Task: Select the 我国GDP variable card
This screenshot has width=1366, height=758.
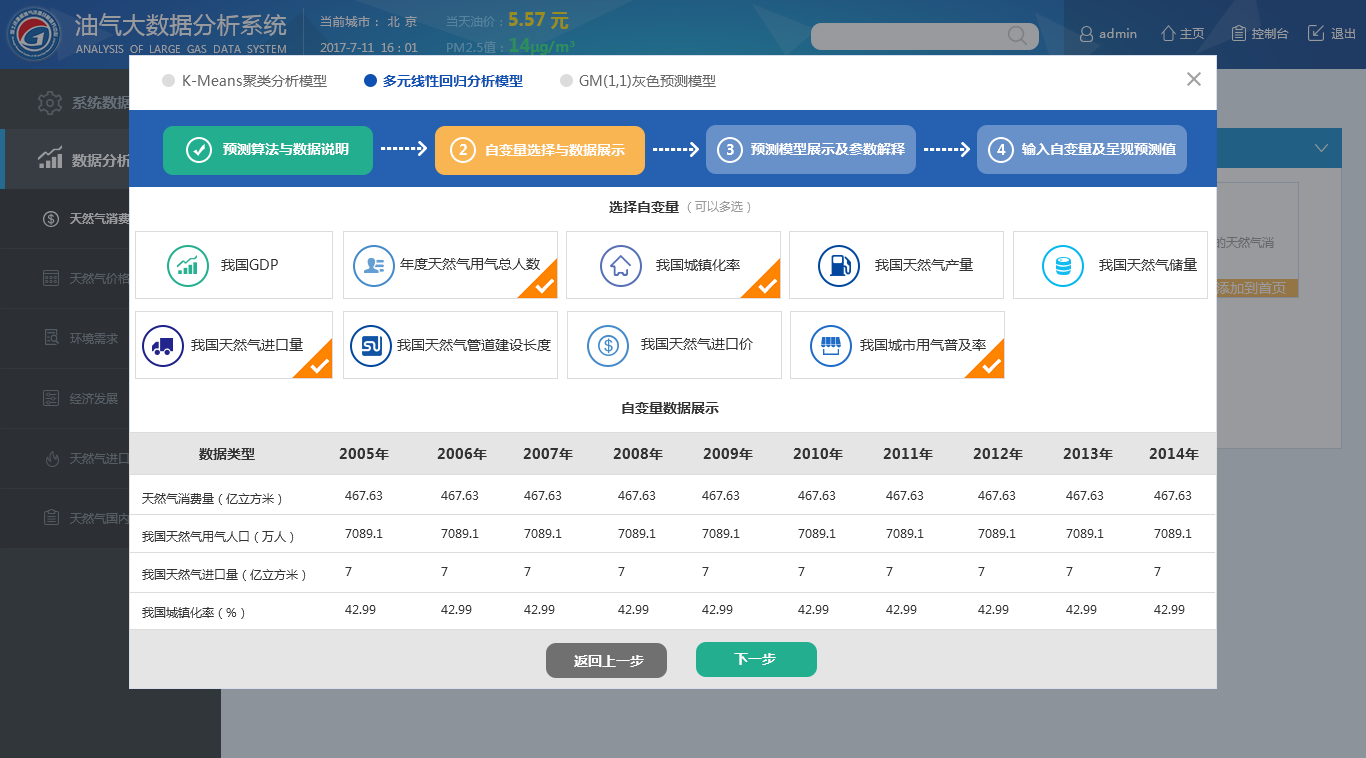Action: point(234,265)
